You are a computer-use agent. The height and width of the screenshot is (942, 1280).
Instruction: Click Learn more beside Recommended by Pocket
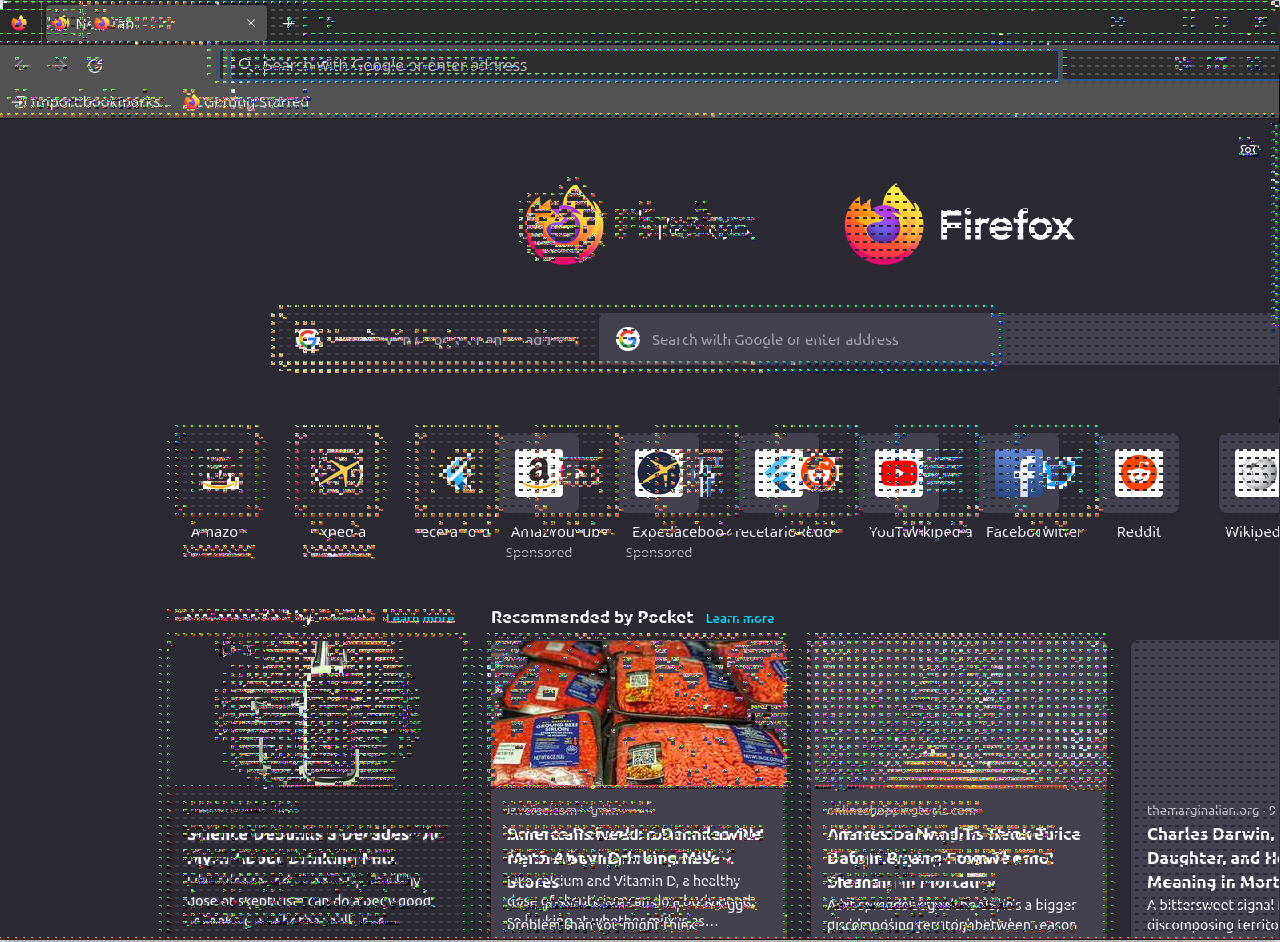point(739,619)
